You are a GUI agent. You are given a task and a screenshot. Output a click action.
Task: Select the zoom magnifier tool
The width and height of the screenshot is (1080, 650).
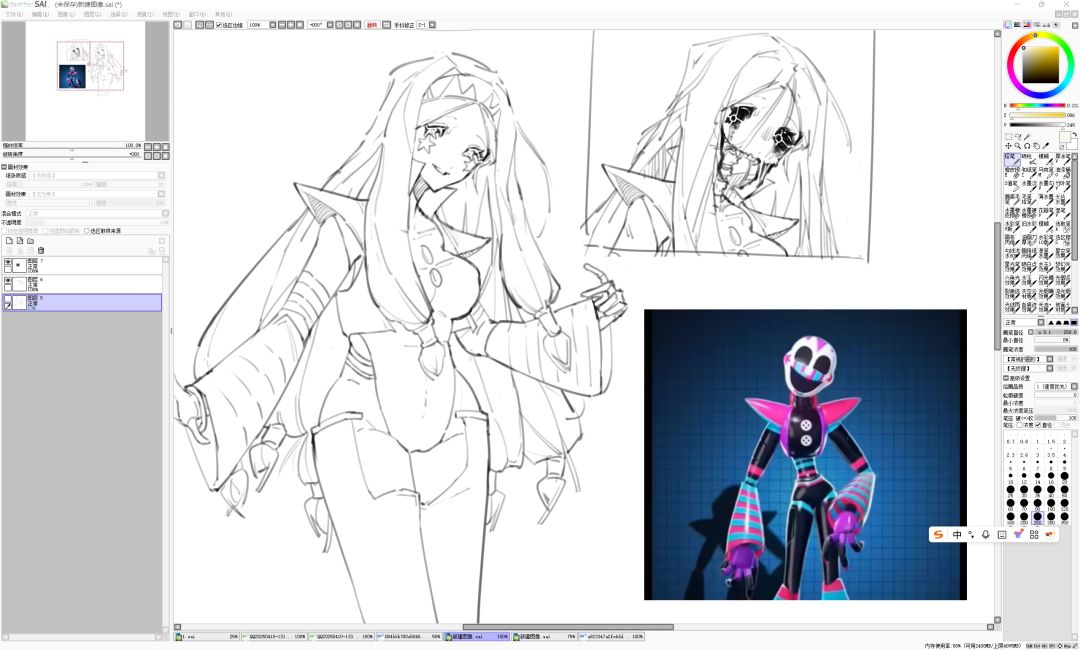pos(1017,146)
